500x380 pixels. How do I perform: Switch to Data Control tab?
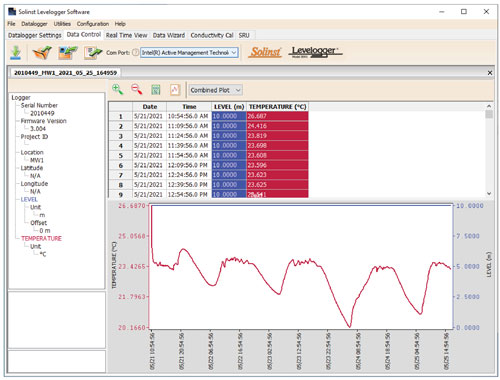(x=84, y=35)
